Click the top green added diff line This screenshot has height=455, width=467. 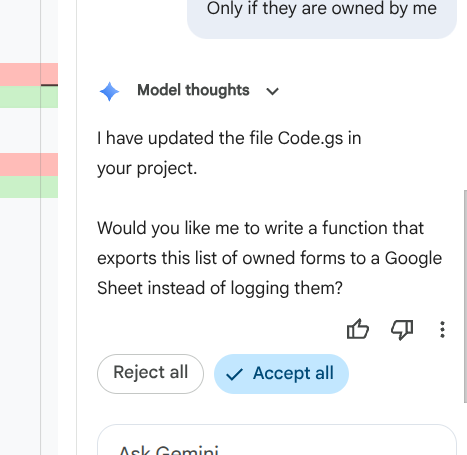29,97
